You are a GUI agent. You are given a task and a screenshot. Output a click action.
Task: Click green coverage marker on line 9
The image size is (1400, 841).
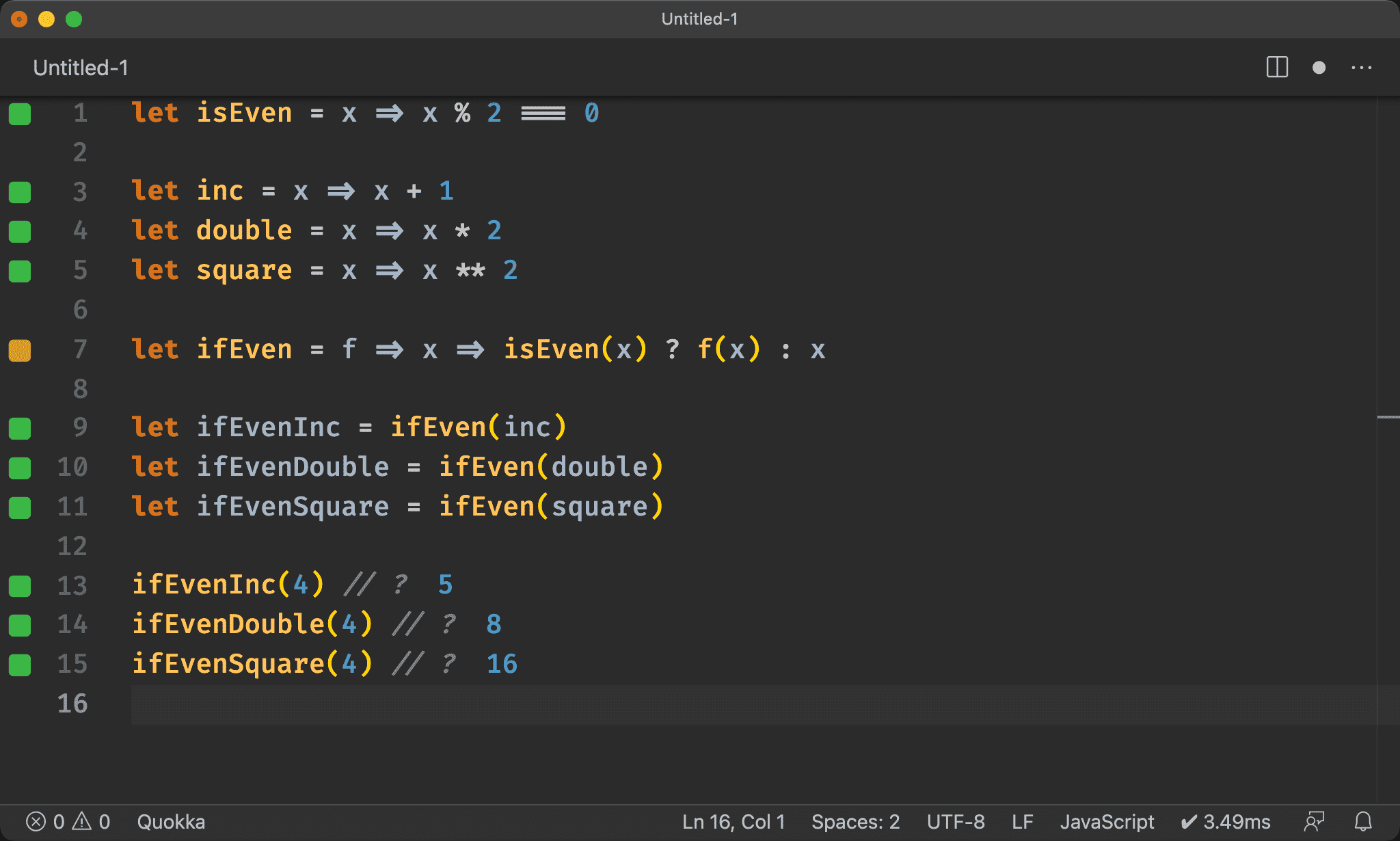pyautogui.click(x=20, y=429)
